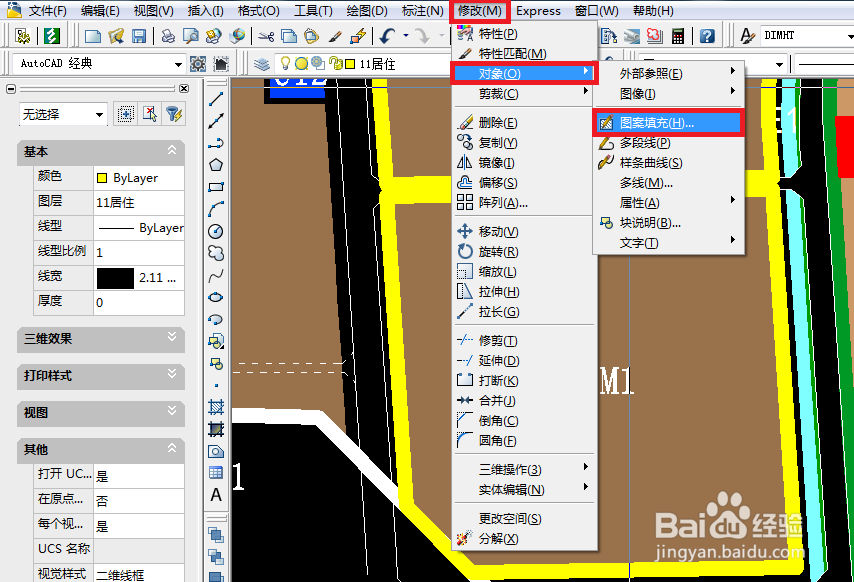
Task: Close the properties palette with X
Action: coord(184,88)
